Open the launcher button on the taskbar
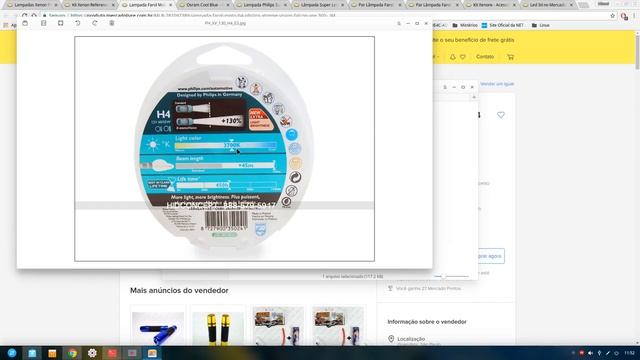The image size is (640, 360). [12, 353]
